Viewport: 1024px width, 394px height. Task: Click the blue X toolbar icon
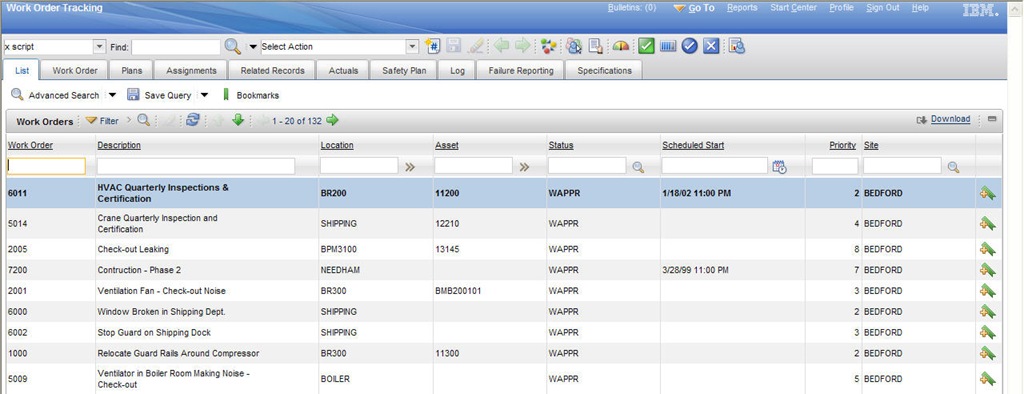pyautogui.click(x=711, y=46)
